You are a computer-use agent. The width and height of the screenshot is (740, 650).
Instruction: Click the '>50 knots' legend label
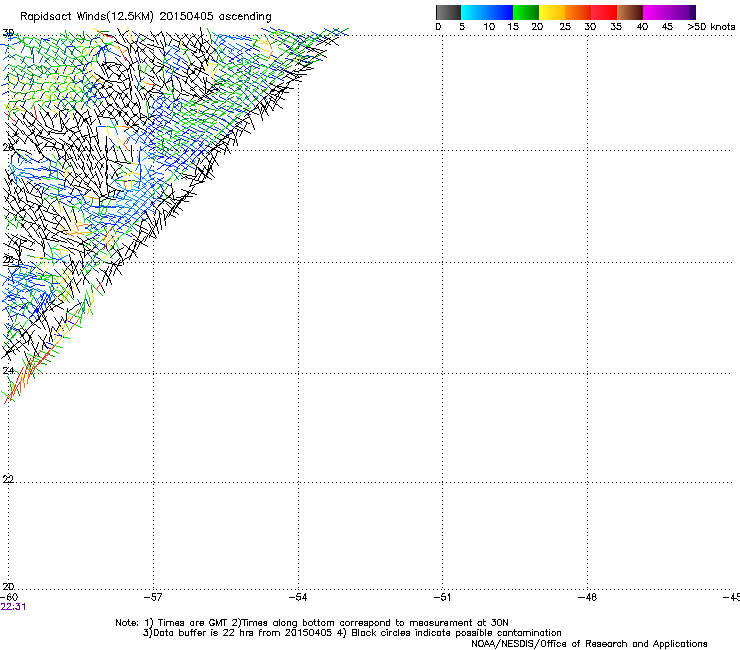pyautogui.click(x=711, y=27)
